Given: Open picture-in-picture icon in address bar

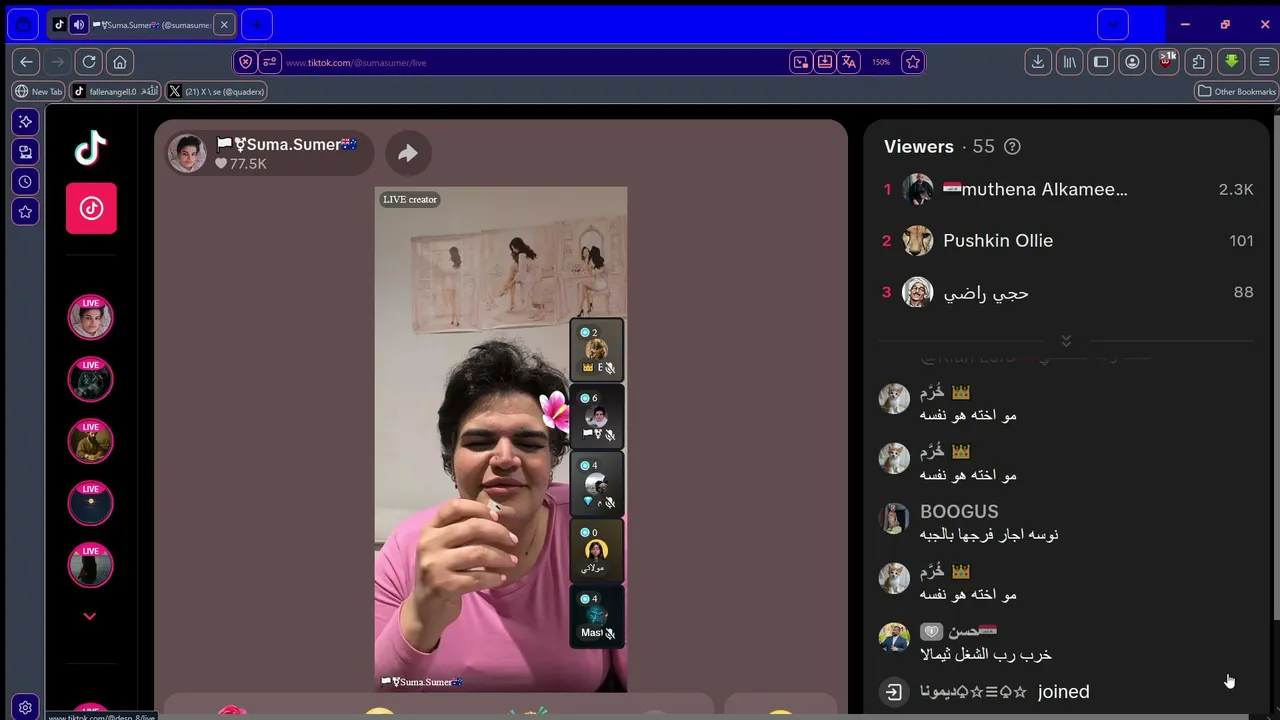Looking at the screenshot, I should coord(801,62).
